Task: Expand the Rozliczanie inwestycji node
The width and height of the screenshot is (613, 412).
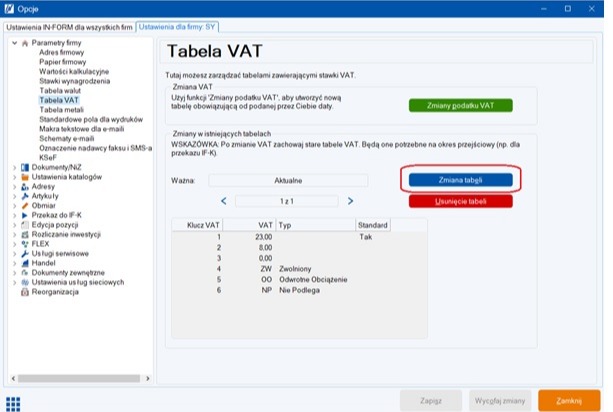Action: point(14,235)
